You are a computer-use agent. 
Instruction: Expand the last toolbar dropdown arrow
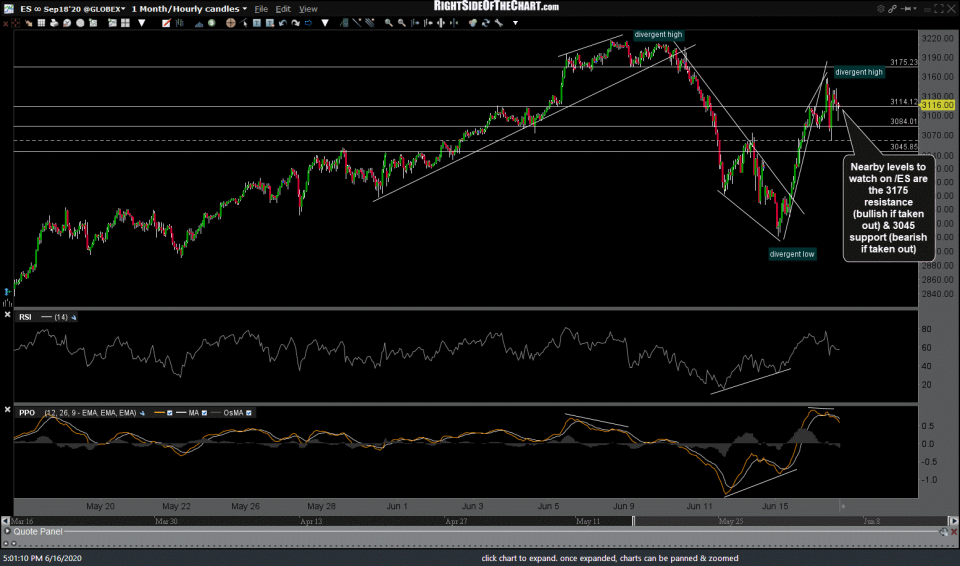[516, 23]
